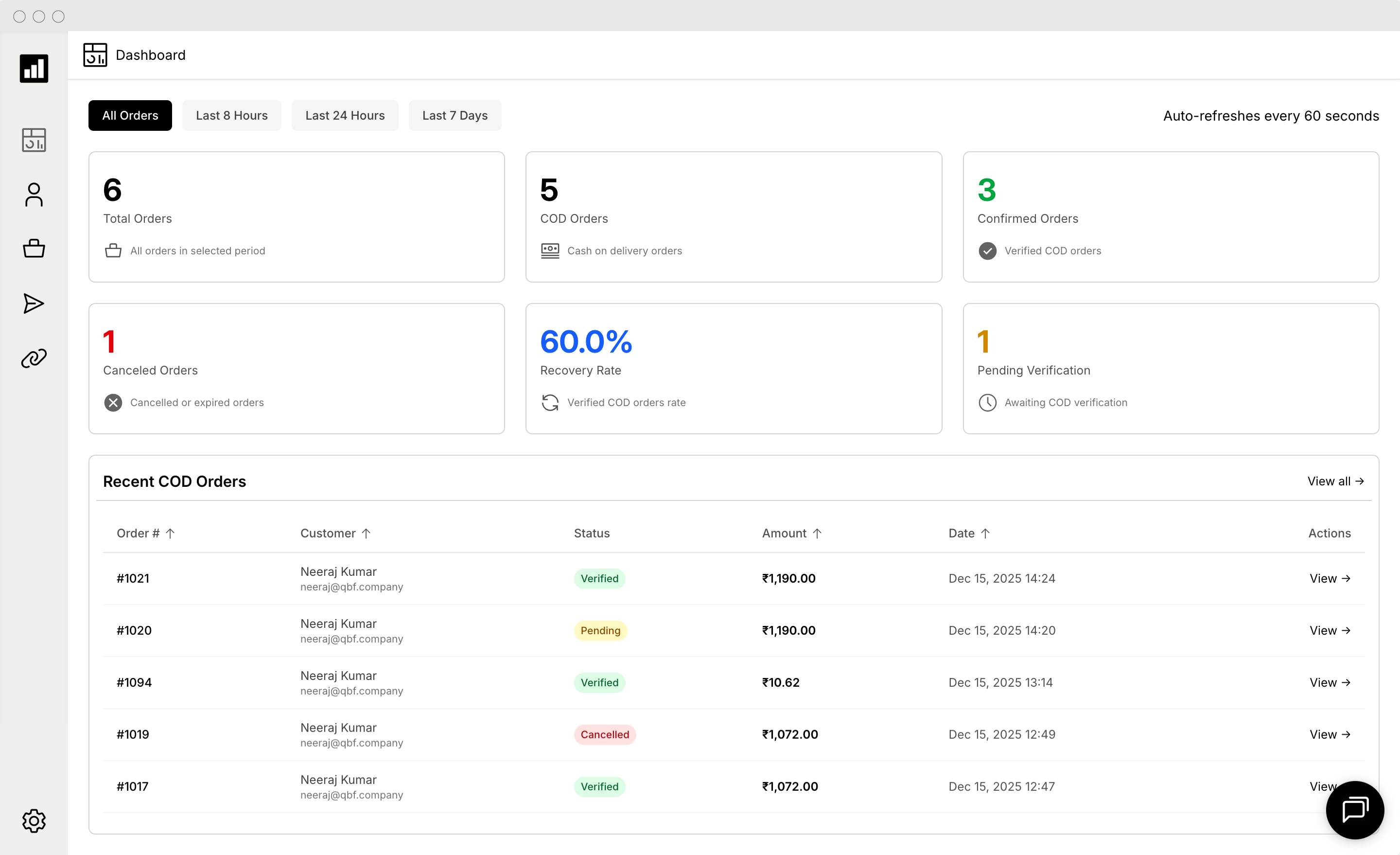Toggle sort direction on Amount column

[x=818, y=533]
